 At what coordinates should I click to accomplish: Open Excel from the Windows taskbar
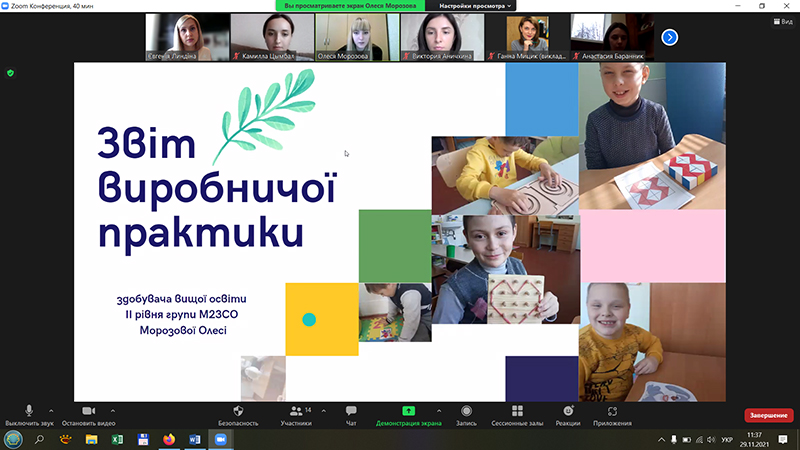click(117, 439)
